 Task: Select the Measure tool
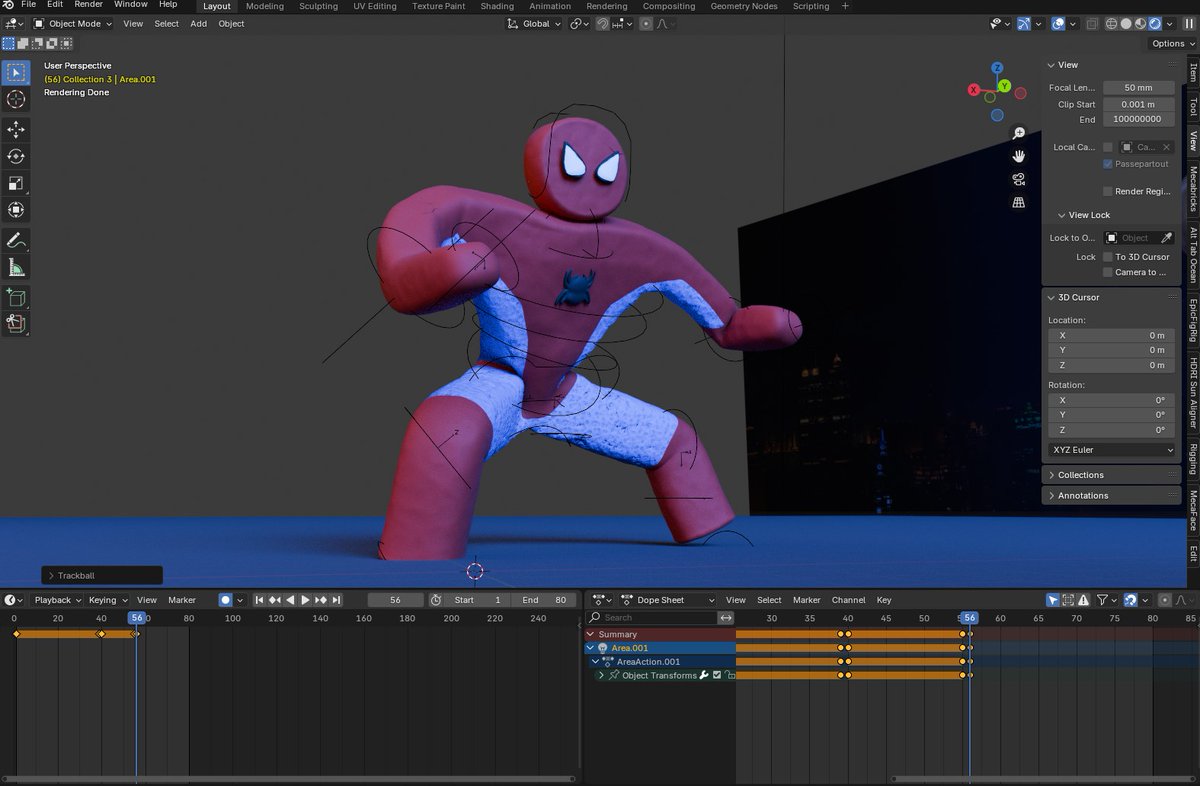[x=16, y=267]
